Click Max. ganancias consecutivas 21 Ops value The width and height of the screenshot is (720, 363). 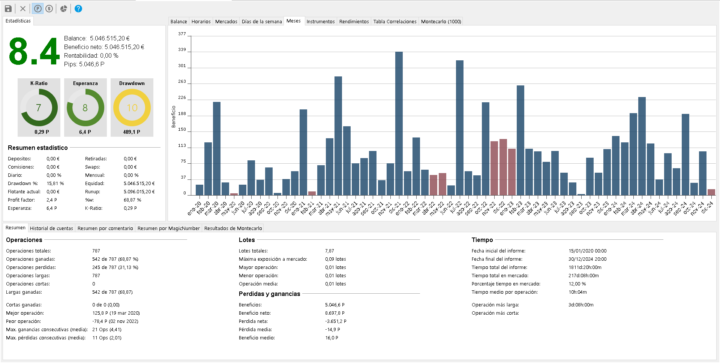pos(106,329)
